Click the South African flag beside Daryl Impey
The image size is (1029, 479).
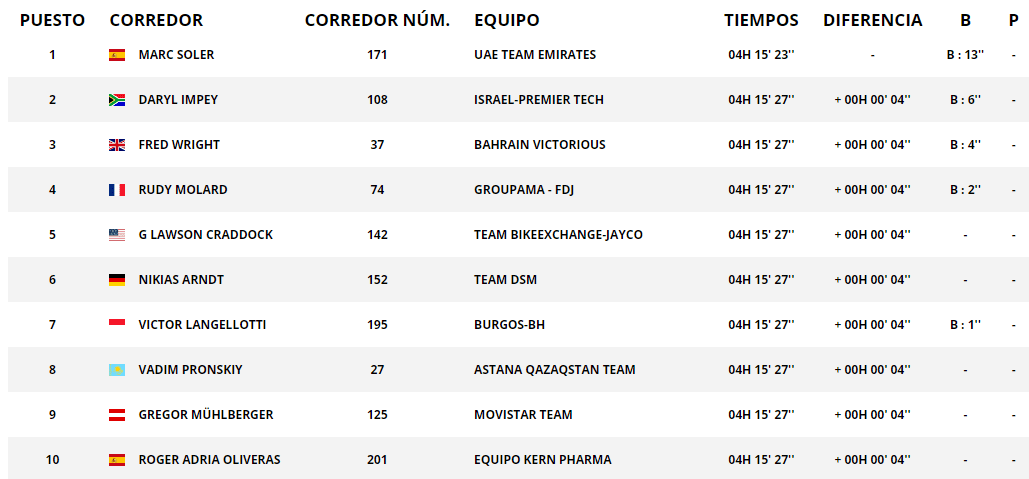pos(117,100)
